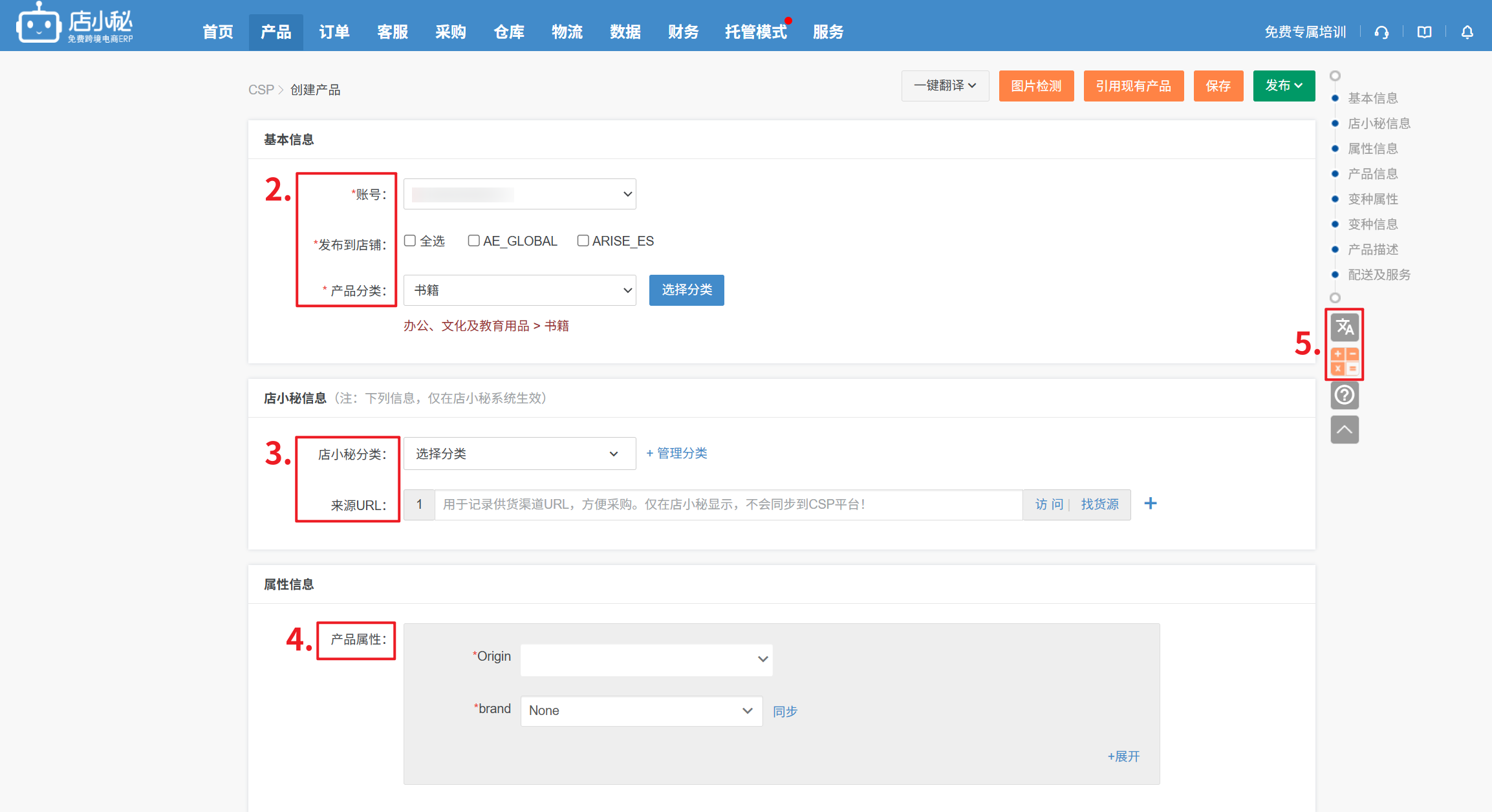Click the translate icon in right sidebar
Image resolution: width=1492 pixels, height=812 pixels.
[1345, 327]
